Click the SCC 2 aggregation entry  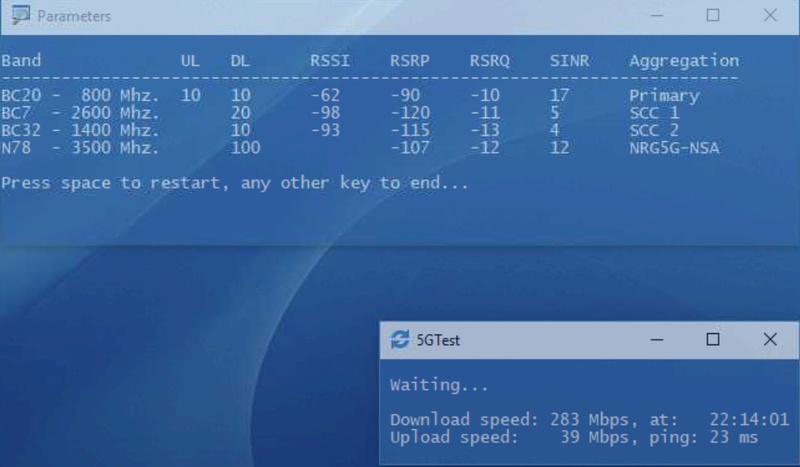pos(655,130)
